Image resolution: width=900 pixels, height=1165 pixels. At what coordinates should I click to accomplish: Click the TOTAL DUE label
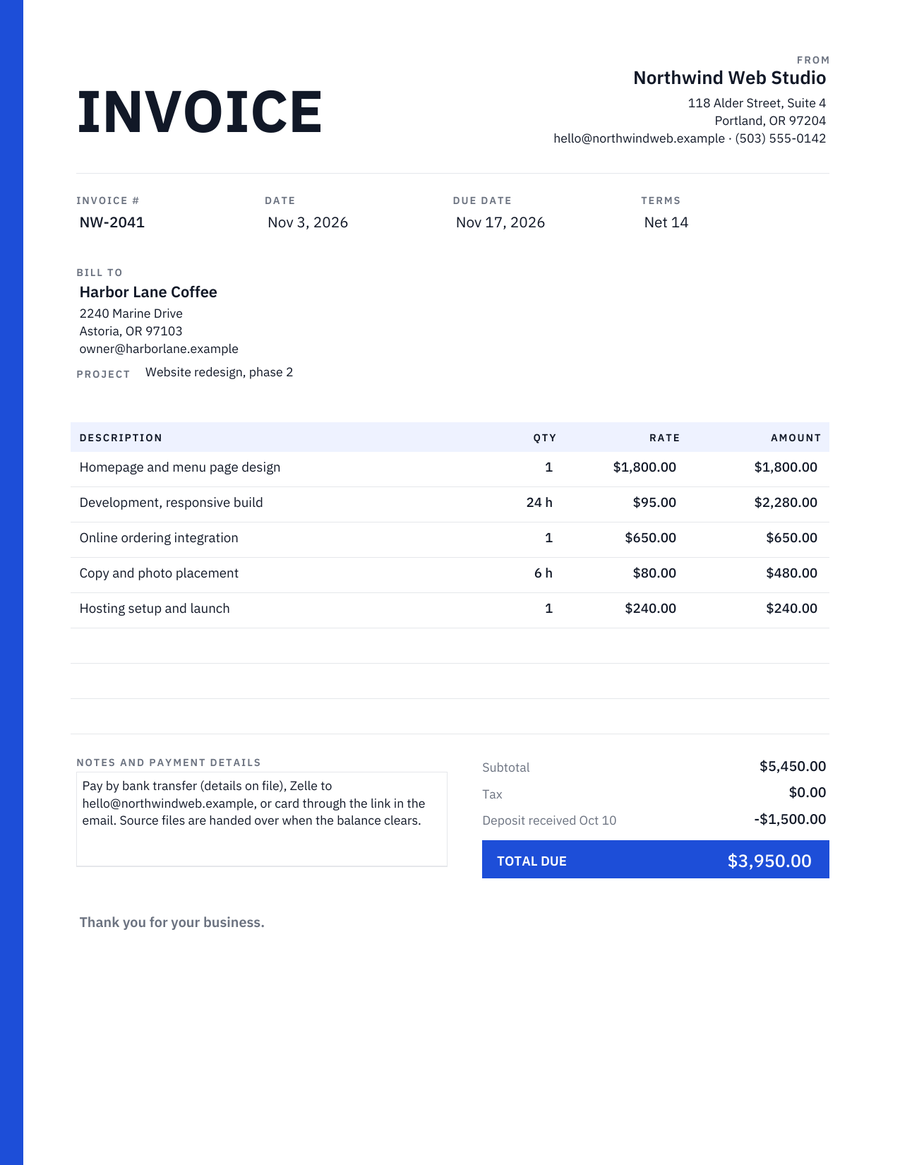pos(531,861)
